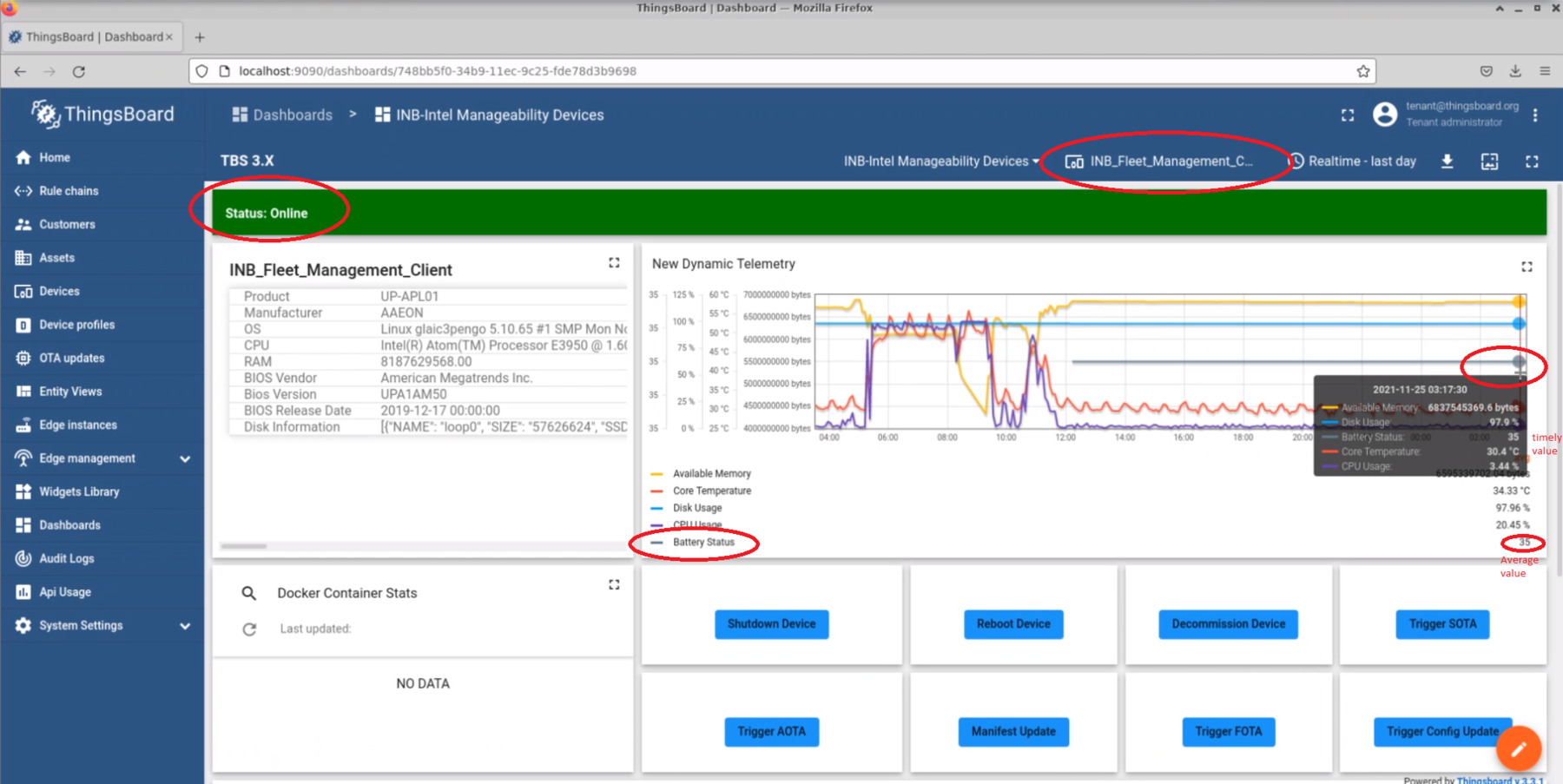The image size is (1563, 784).
Task: Go to OTA updates in sidebar
Action: [71, 358]
